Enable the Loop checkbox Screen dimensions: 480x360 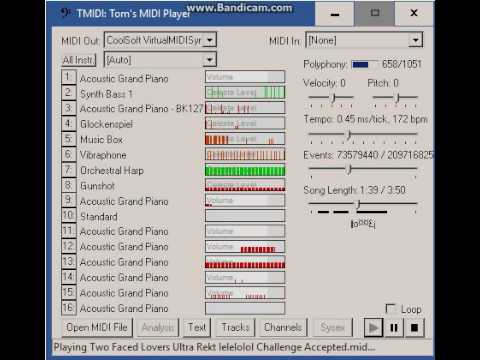pyautogui.click(x=391, y=309)
